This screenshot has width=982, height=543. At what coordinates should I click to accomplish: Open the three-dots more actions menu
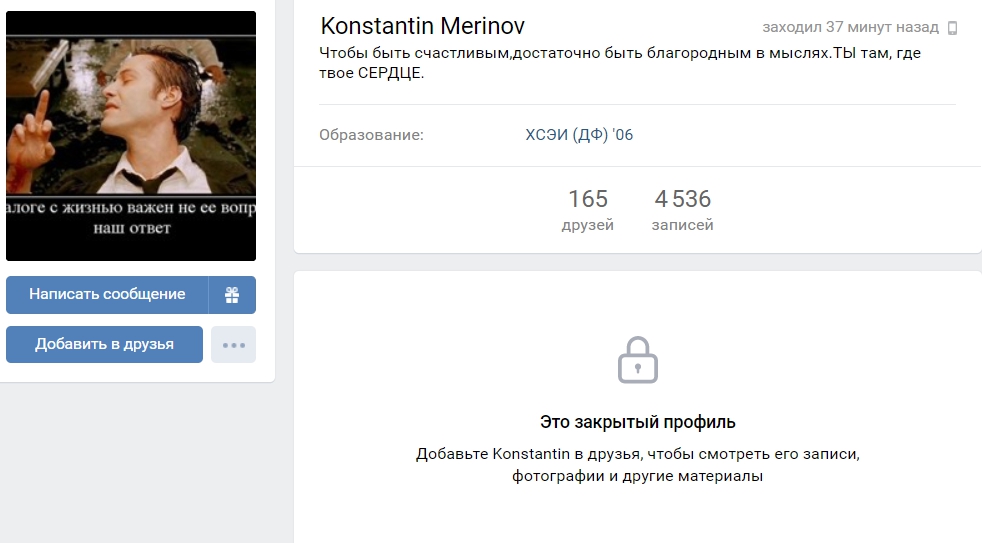click(234, 344)
